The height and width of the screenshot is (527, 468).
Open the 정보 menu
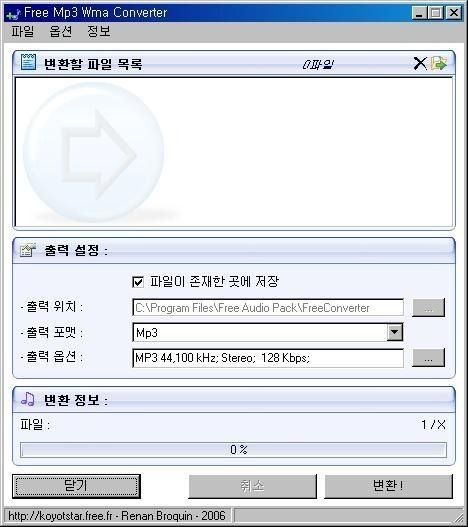pyautogui.click(x=99, y=32)
